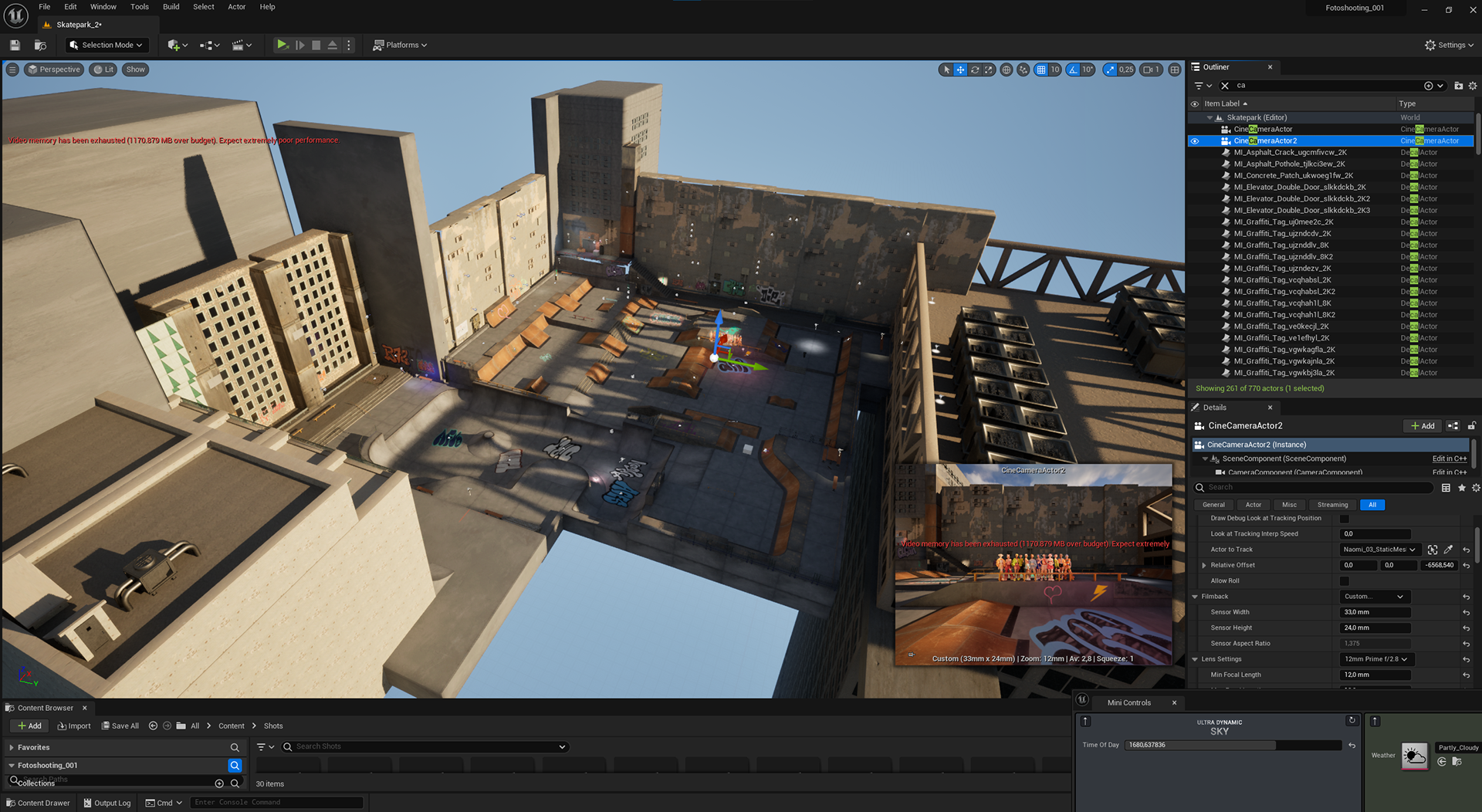The width and height of the screenshot is (1482, 812).
Task: Open the Edit menu
Action: pyautogui.click(x=70, y=7)
